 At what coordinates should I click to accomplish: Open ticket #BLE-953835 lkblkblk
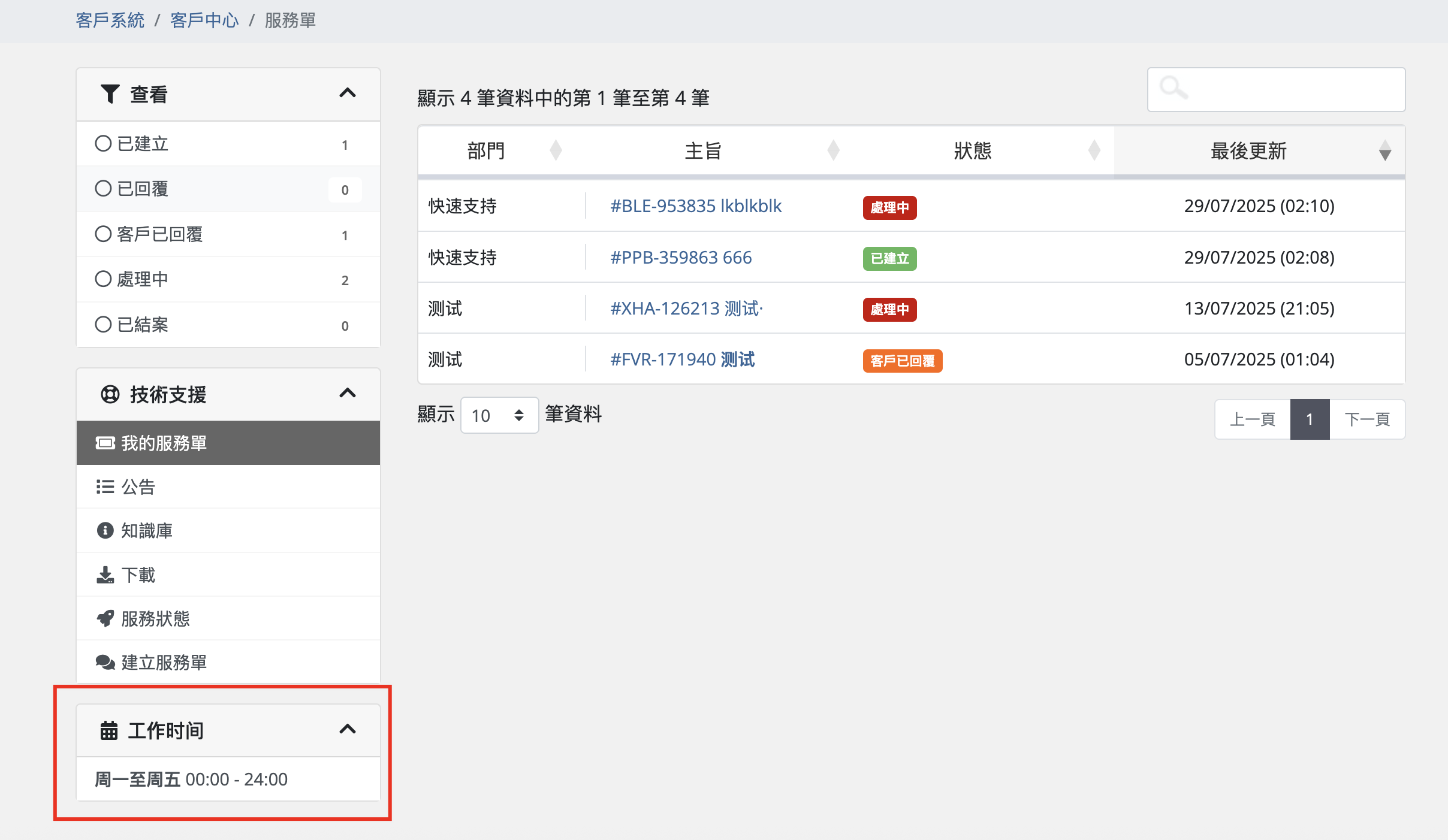click(695, 206)
